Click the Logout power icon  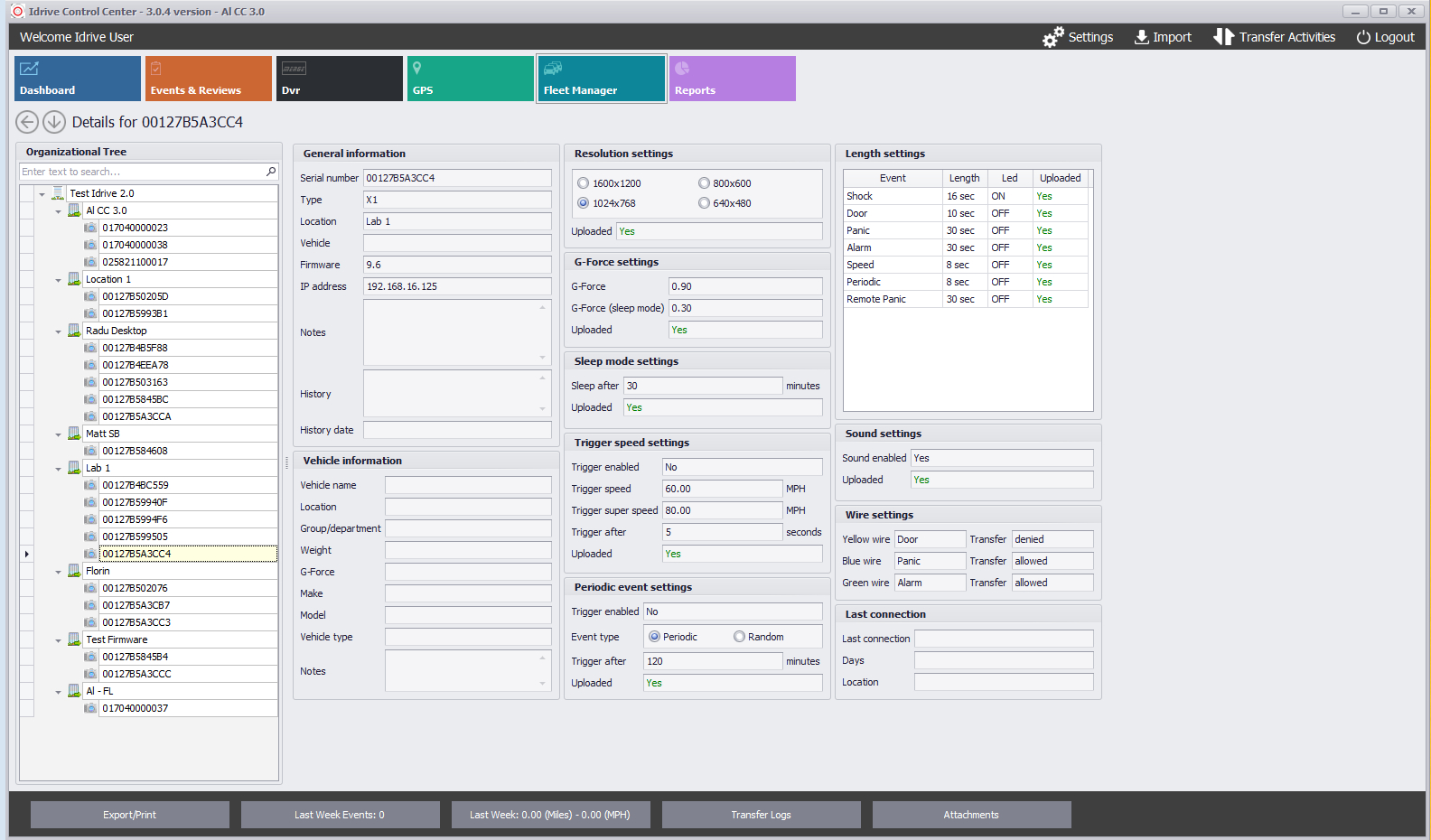1363,37
